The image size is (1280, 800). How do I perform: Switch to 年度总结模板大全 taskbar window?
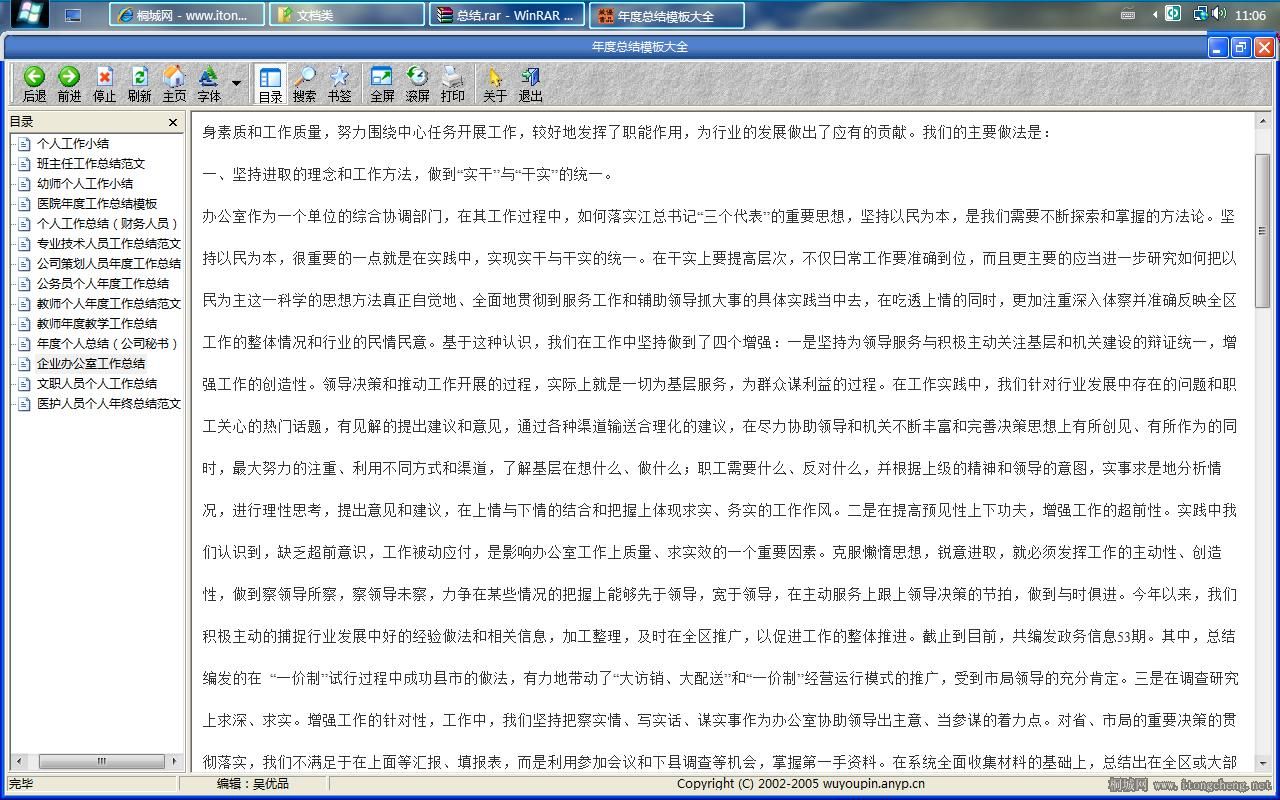click(667, 15)
